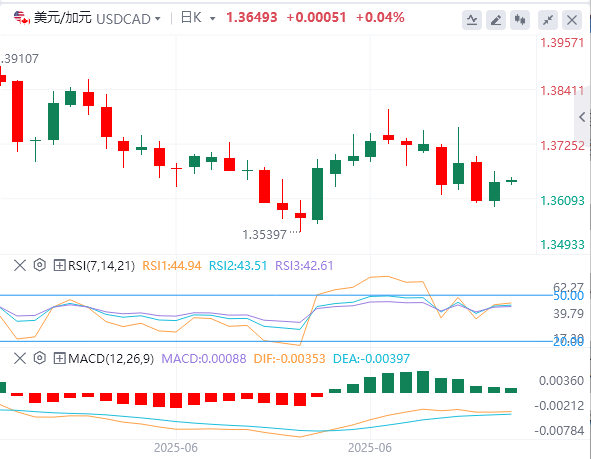Screen dimensions: 591x459
Task: Click the MACD(12,26,9) indicator label
Action: coord(111,358)
